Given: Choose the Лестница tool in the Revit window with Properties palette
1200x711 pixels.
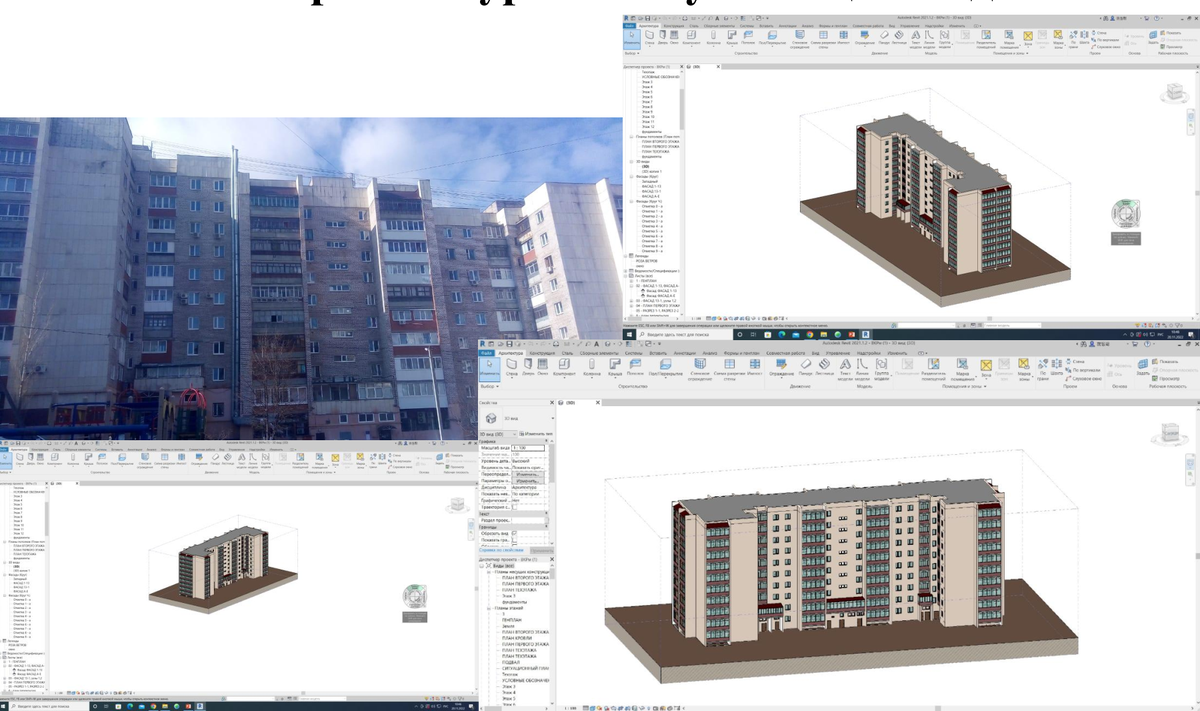Looking at the screenshot, I should (x=824, y=367).
